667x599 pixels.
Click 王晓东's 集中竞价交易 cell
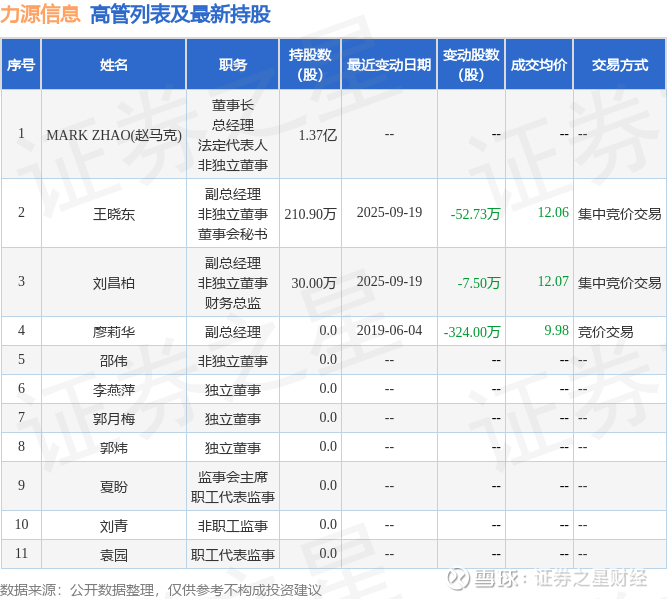click(619, 214)
